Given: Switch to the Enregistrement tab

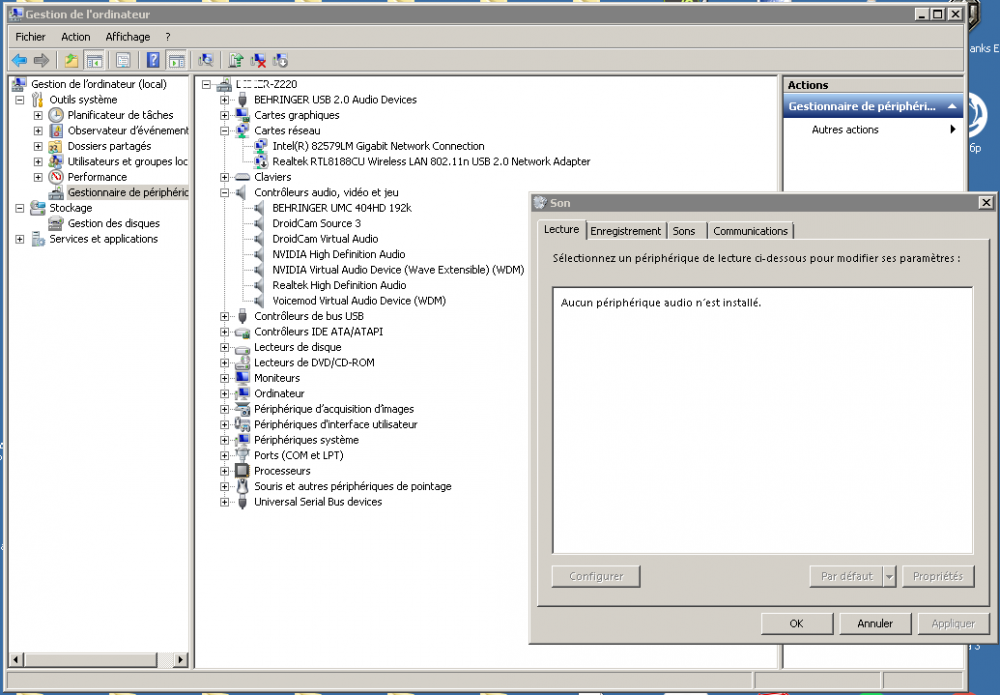Looking at the screenshot, I should (x=626, y=231).
